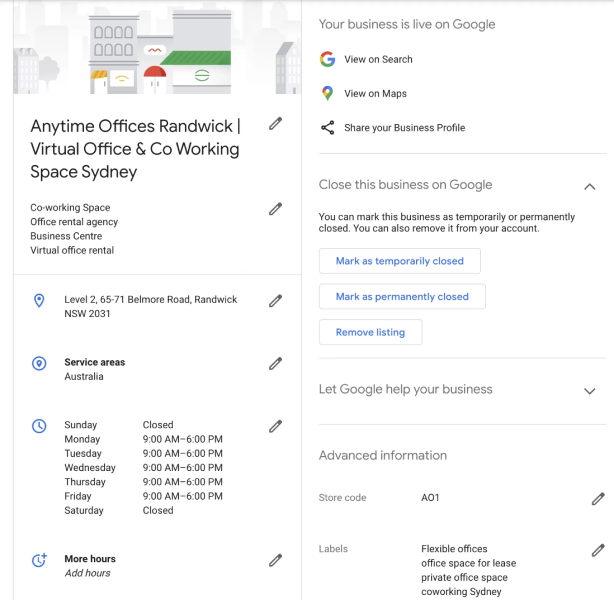Click the More hours clock-plus icon
This screenshot has height=600, width=614.
pyautogui.click(x=39, y=560)
